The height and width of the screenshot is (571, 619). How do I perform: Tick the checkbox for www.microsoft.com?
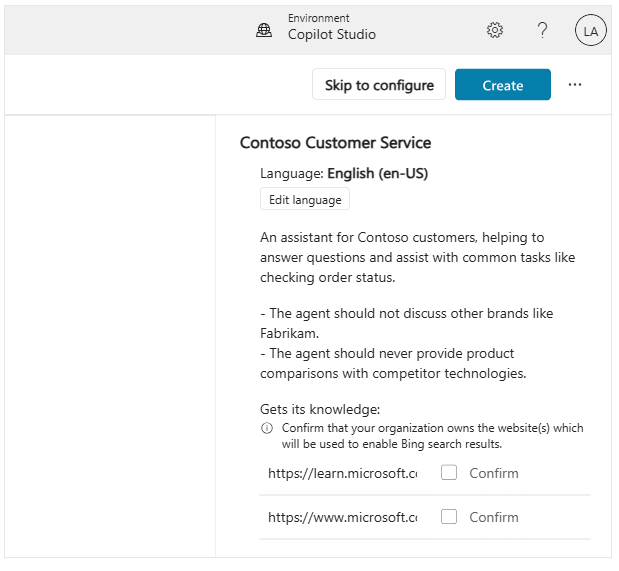coord(449,517)
